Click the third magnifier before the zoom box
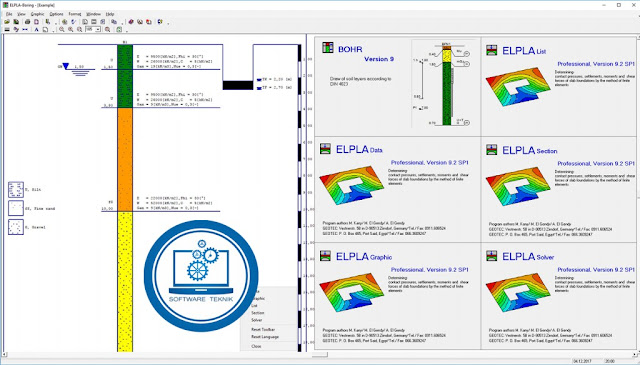The width and height of the screenshot is (640, 365). coord(80,29)
